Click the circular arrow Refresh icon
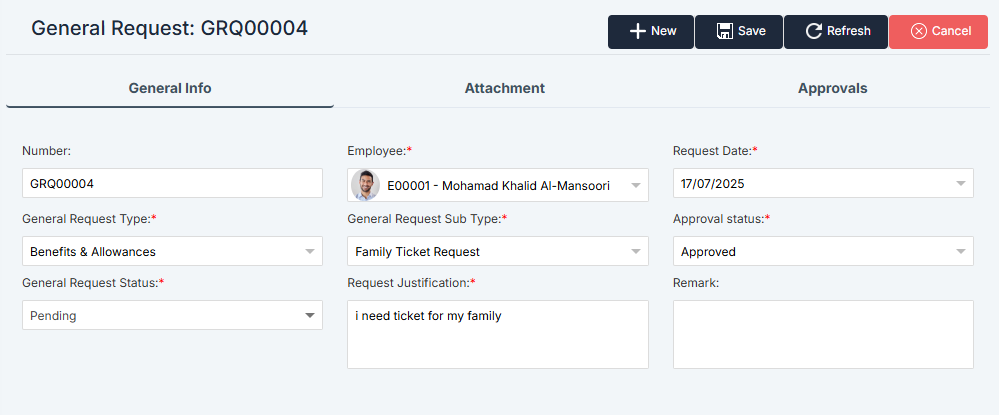Viewport: 999px width, 415px height. pyautogui.click(x=814, y=31)
